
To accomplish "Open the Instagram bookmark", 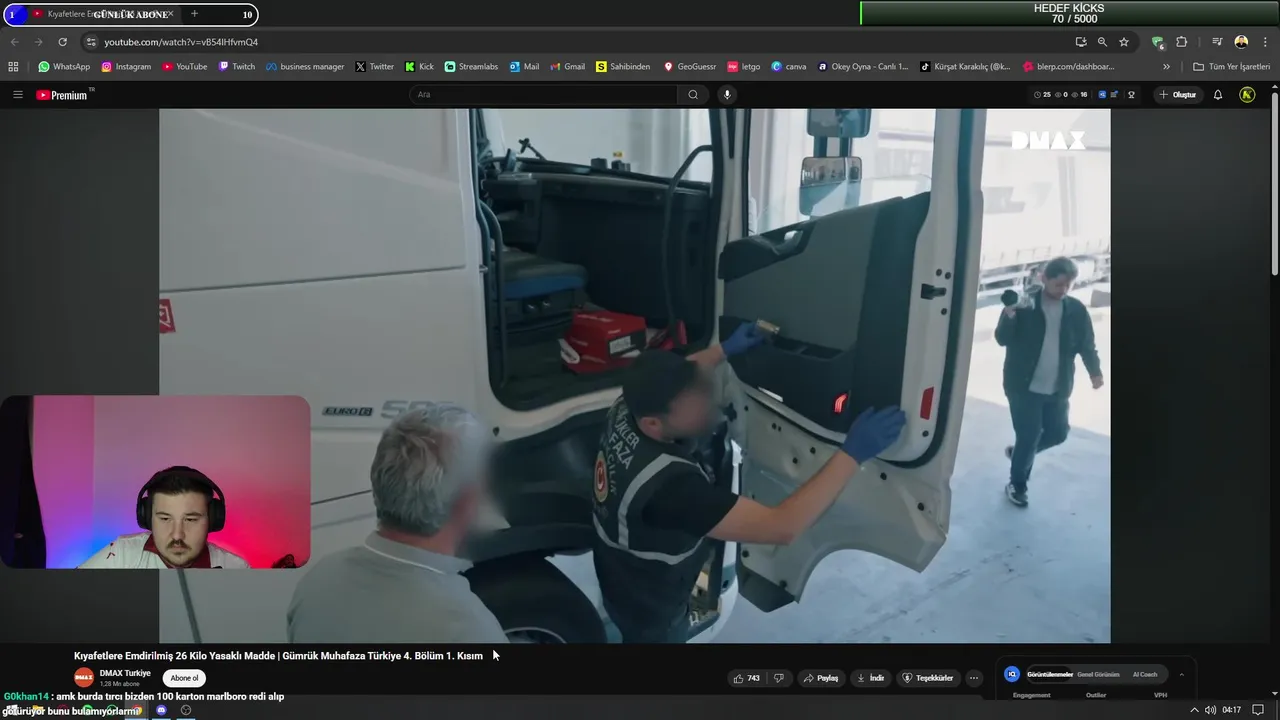I will (x=126, y=67).
